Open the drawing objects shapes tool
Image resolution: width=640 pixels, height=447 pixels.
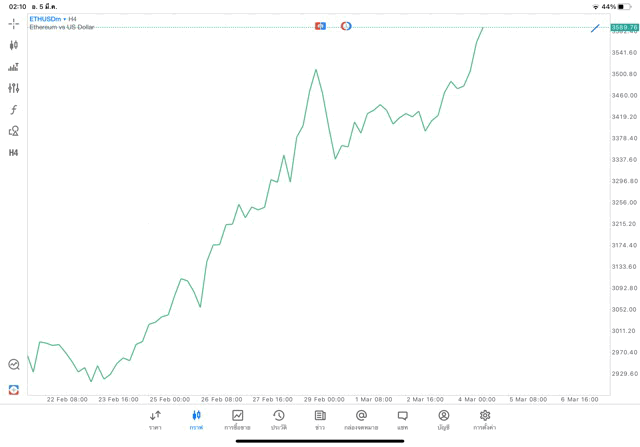[13, 131]
